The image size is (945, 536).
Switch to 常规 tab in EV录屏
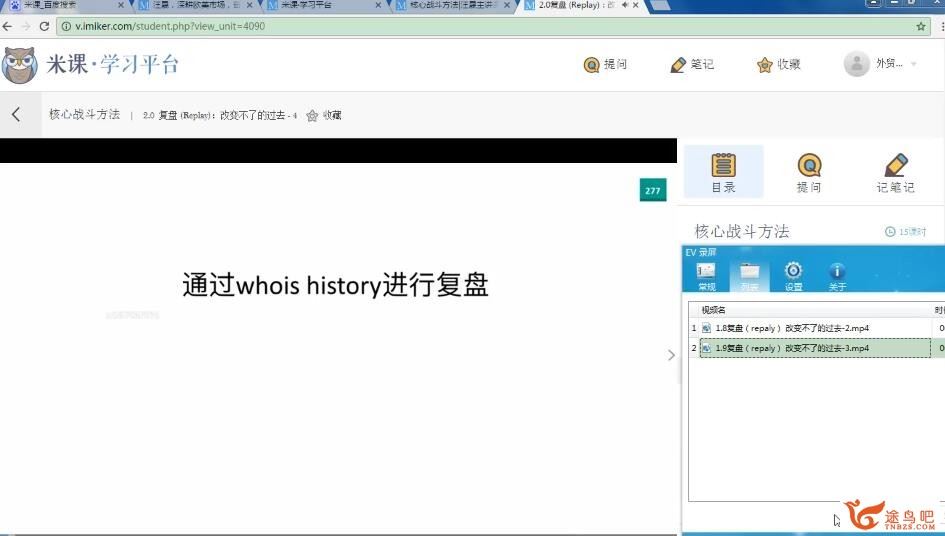706,277
